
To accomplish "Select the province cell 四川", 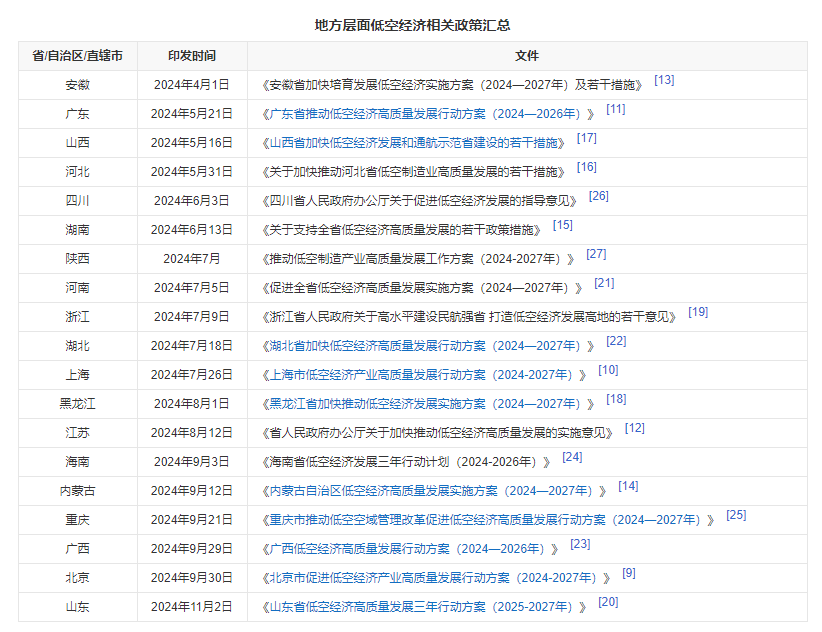I will click(78, 201).
